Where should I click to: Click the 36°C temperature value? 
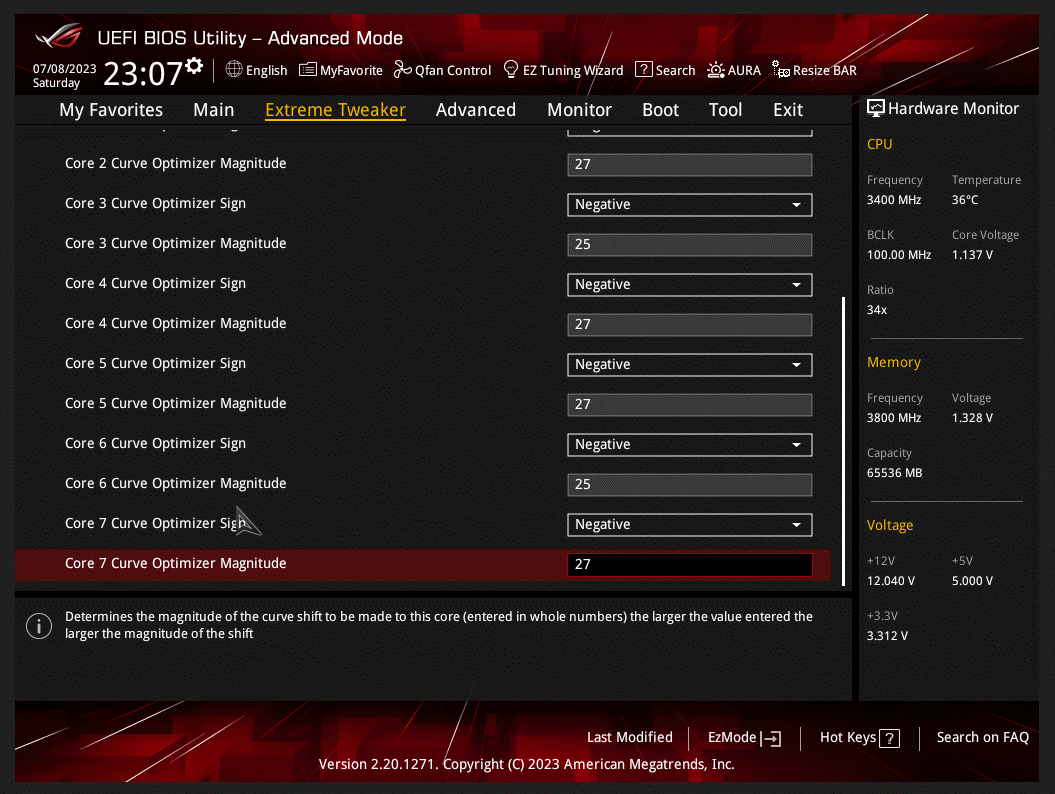coord(965,200)
